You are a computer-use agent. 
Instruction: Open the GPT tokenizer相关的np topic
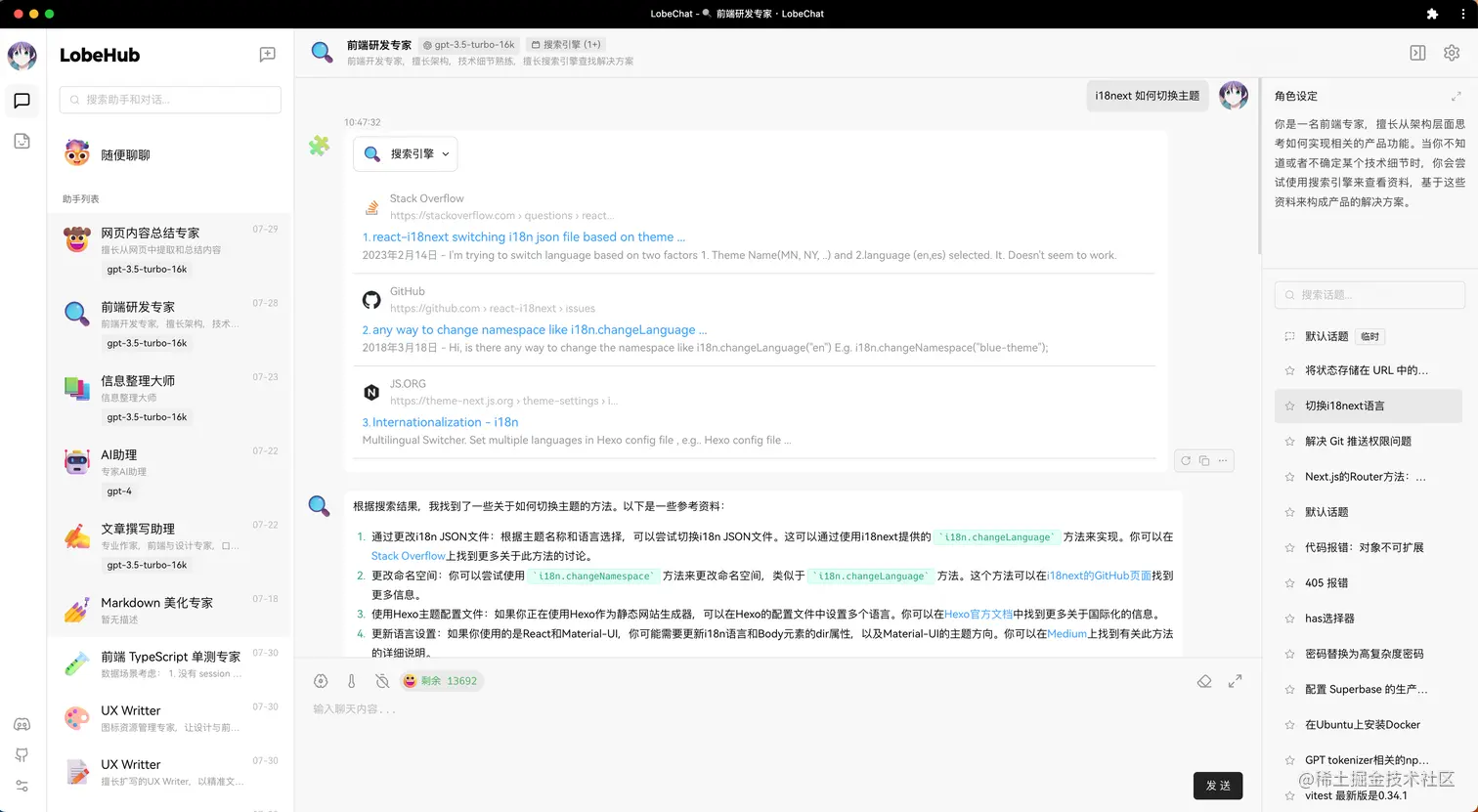tap(1369, 759)
